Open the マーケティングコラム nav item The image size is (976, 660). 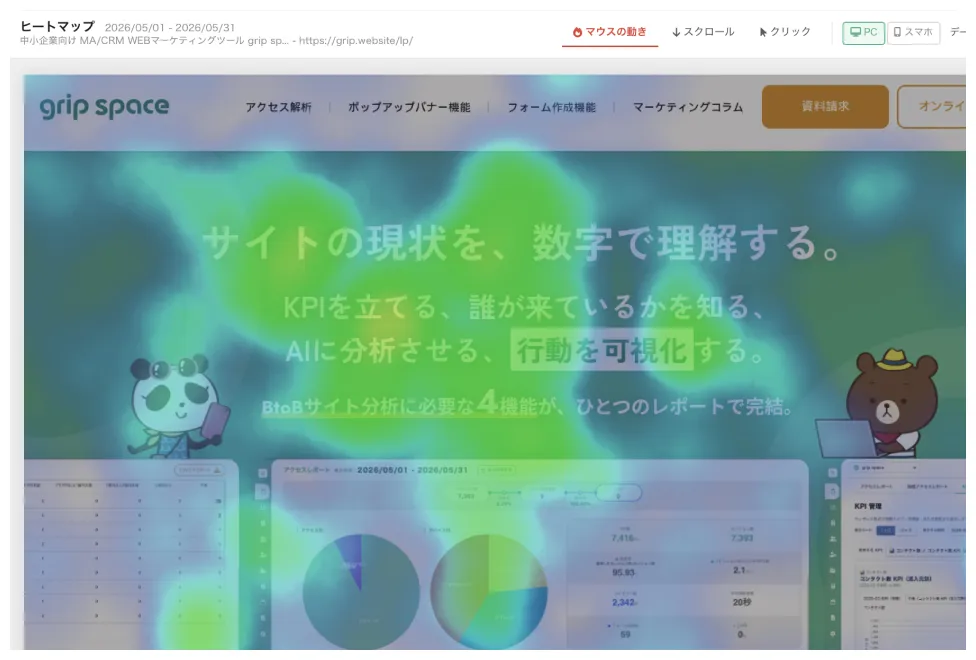pyautogui.click(x=688, y=107)
